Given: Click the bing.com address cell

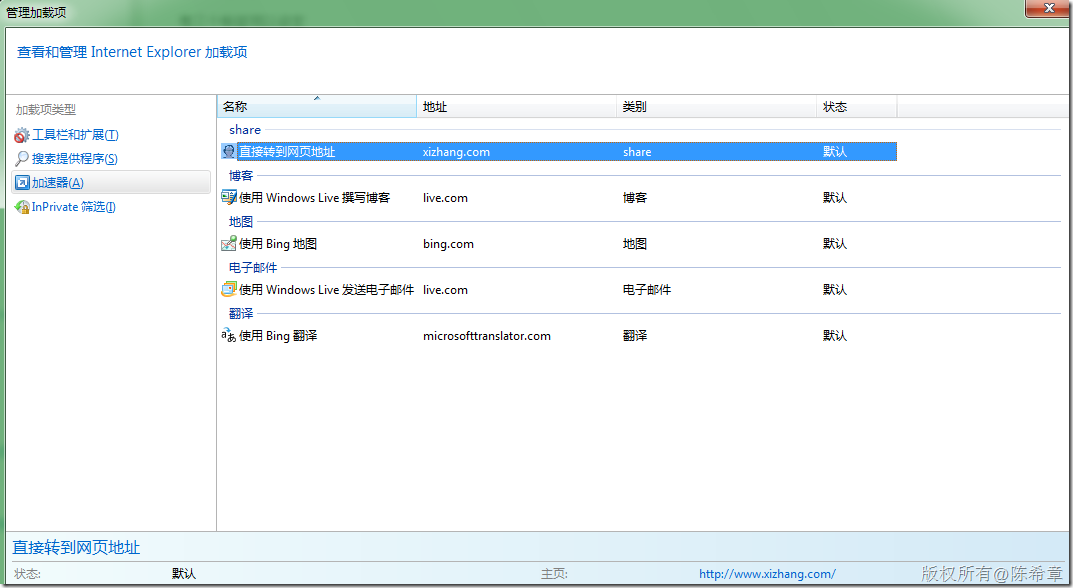Looking at the screenshot, I should pyautogui.click(x=448, y=244).
